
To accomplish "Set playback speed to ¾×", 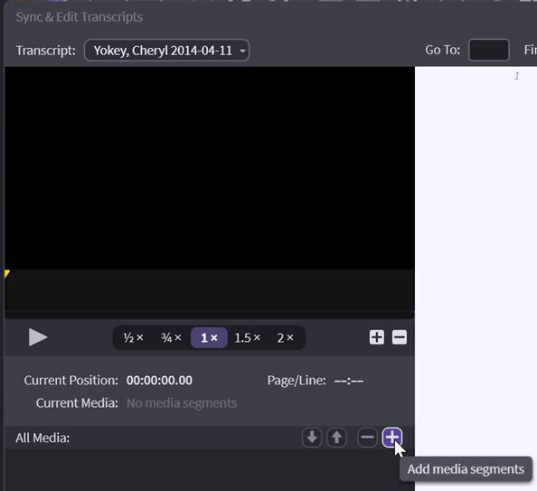I will (x=171, y=338).
